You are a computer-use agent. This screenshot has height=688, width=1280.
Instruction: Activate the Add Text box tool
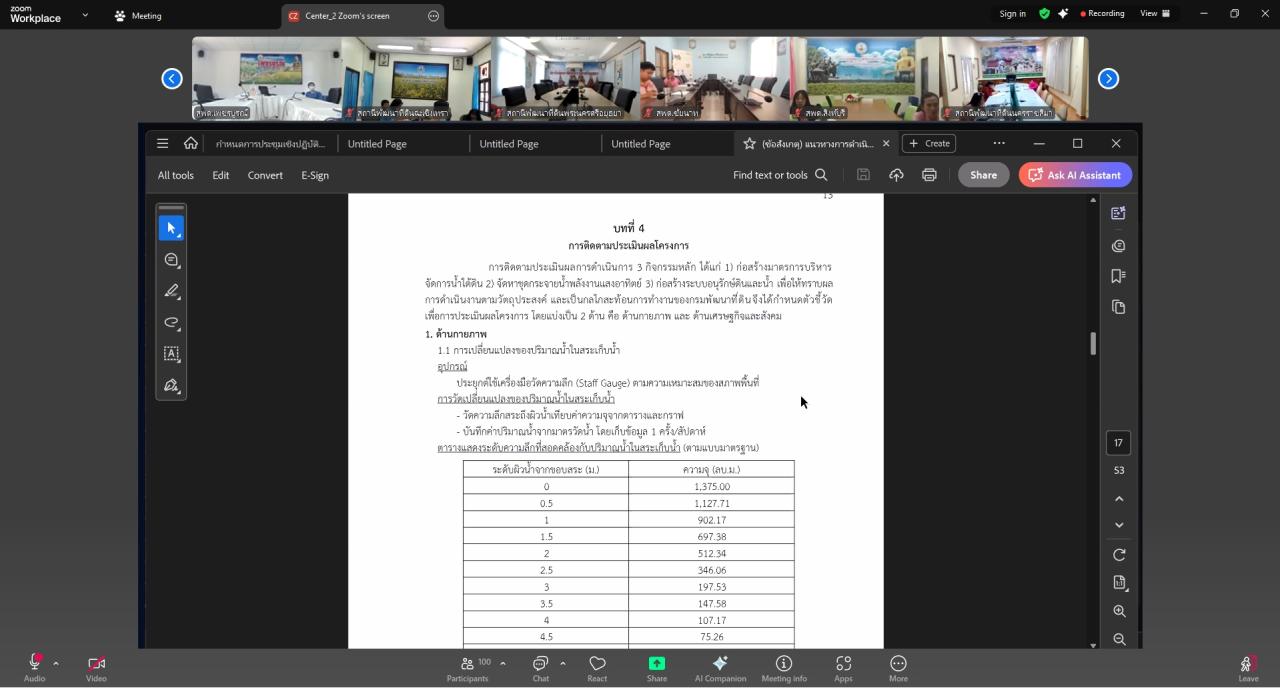[171, 354]
